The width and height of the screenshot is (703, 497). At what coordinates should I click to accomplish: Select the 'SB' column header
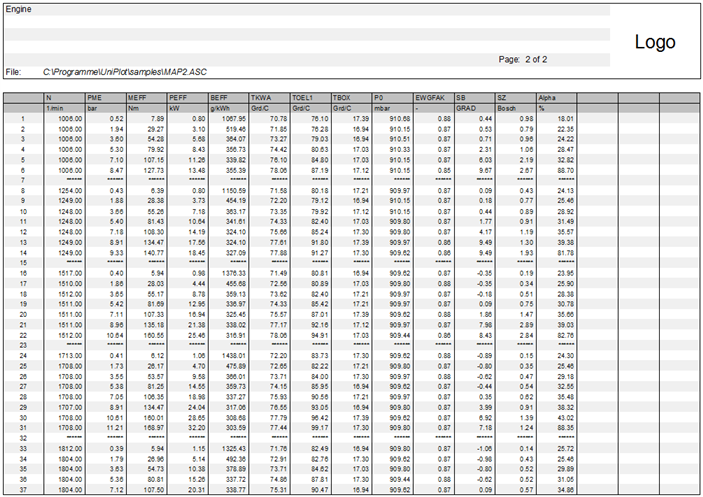[475, 98]
